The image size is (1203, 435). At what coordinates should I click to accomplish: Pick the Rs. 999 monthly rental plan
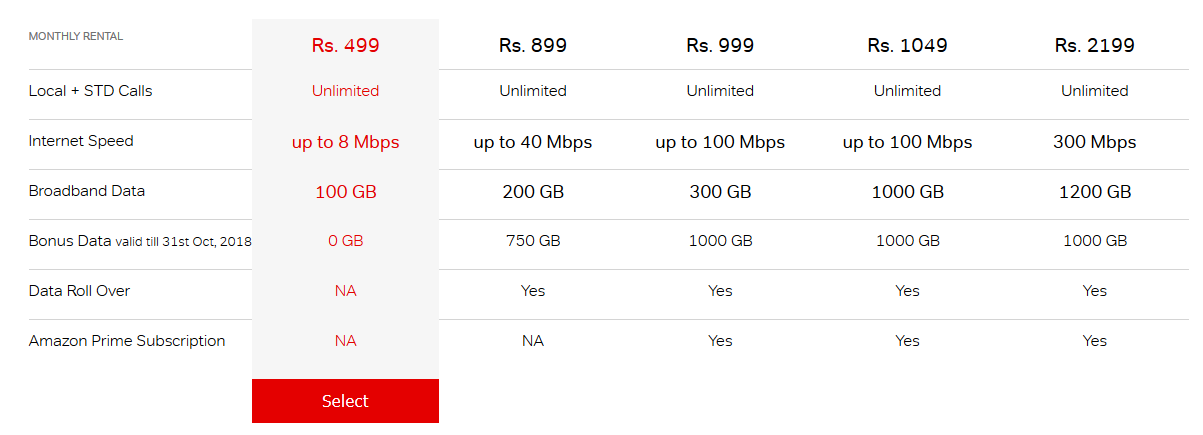click(x=720, y=45)
